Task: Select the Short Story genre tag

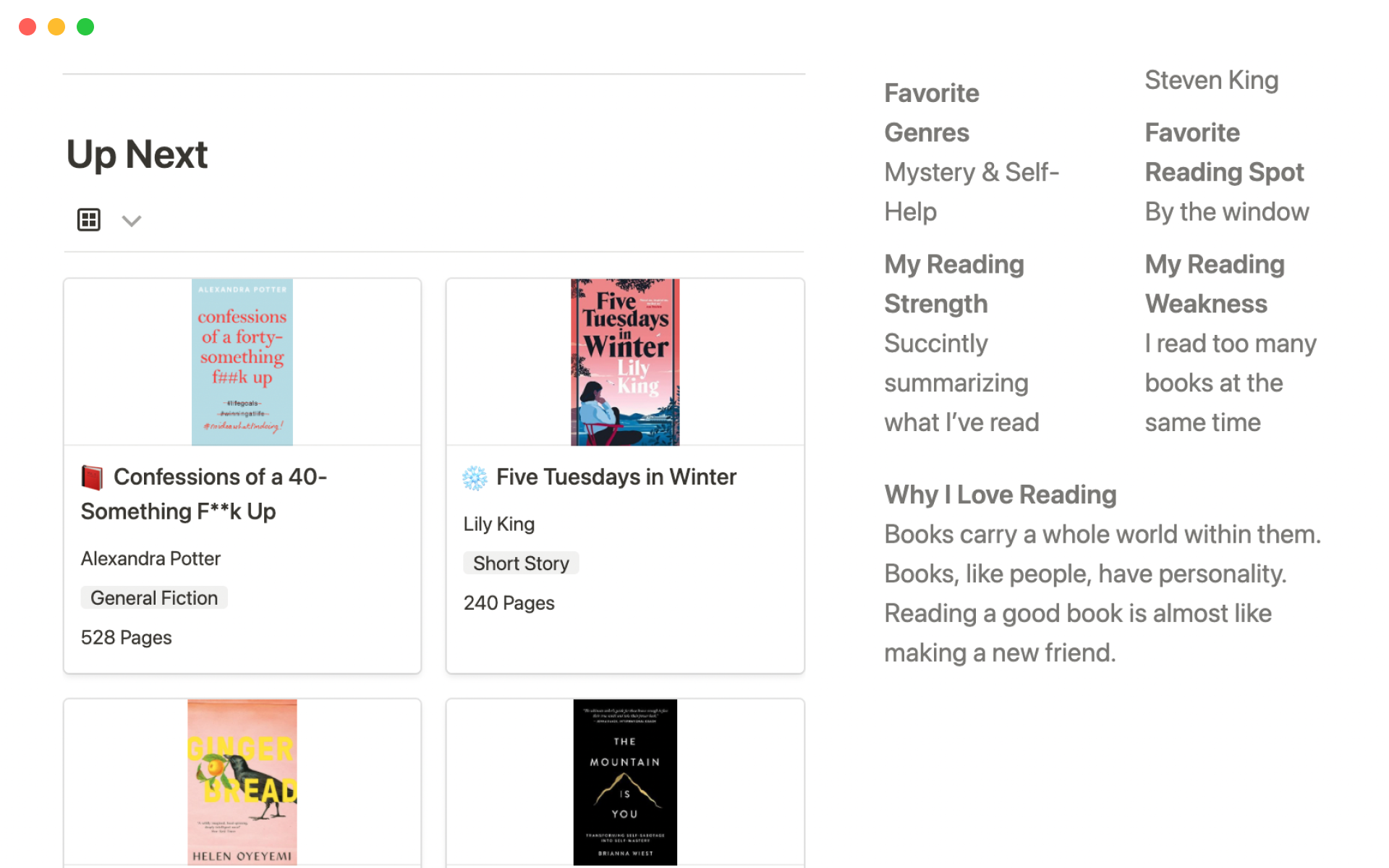Action: [x=521, y=563]
